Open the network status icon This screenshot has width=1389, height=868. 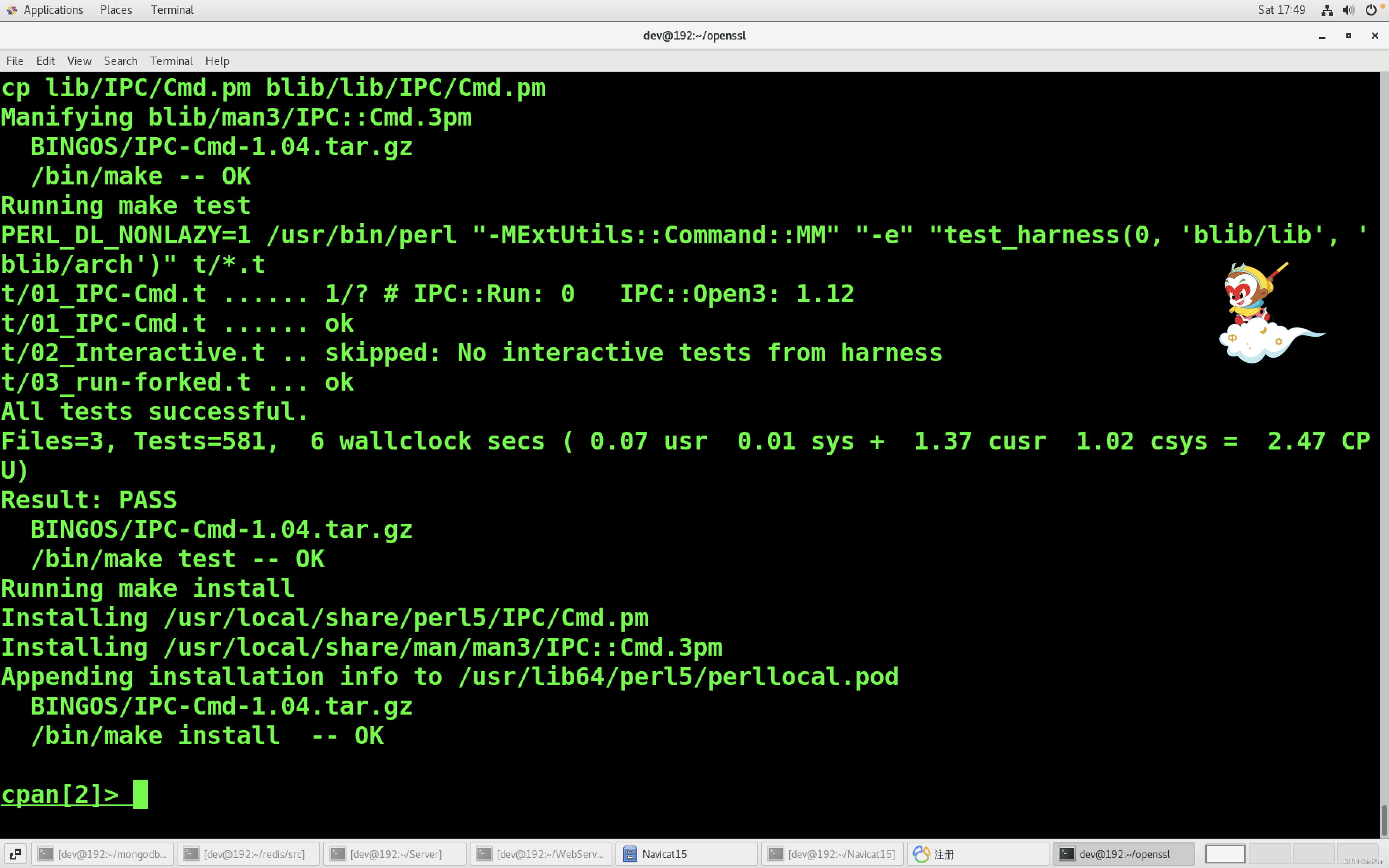1327,10
